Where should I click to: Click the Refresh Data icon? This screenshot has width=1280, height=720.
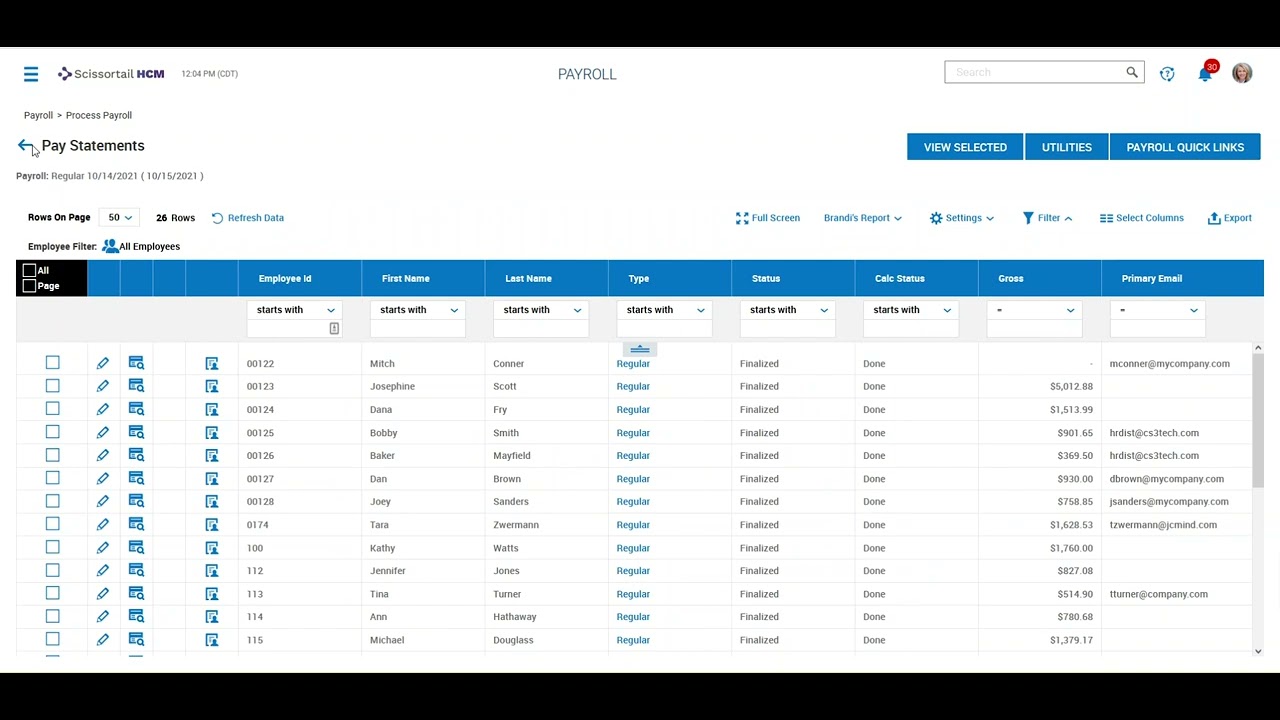(217, 217)
